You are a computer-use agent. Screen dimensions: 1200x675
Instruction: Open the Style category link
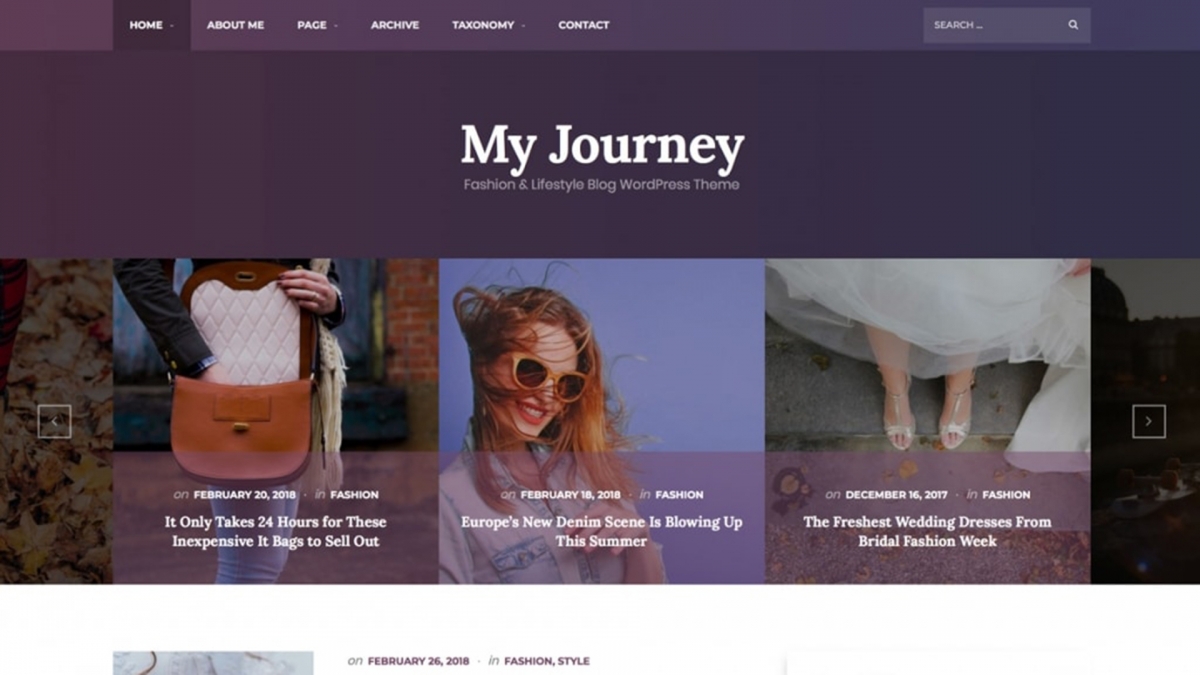573,661
